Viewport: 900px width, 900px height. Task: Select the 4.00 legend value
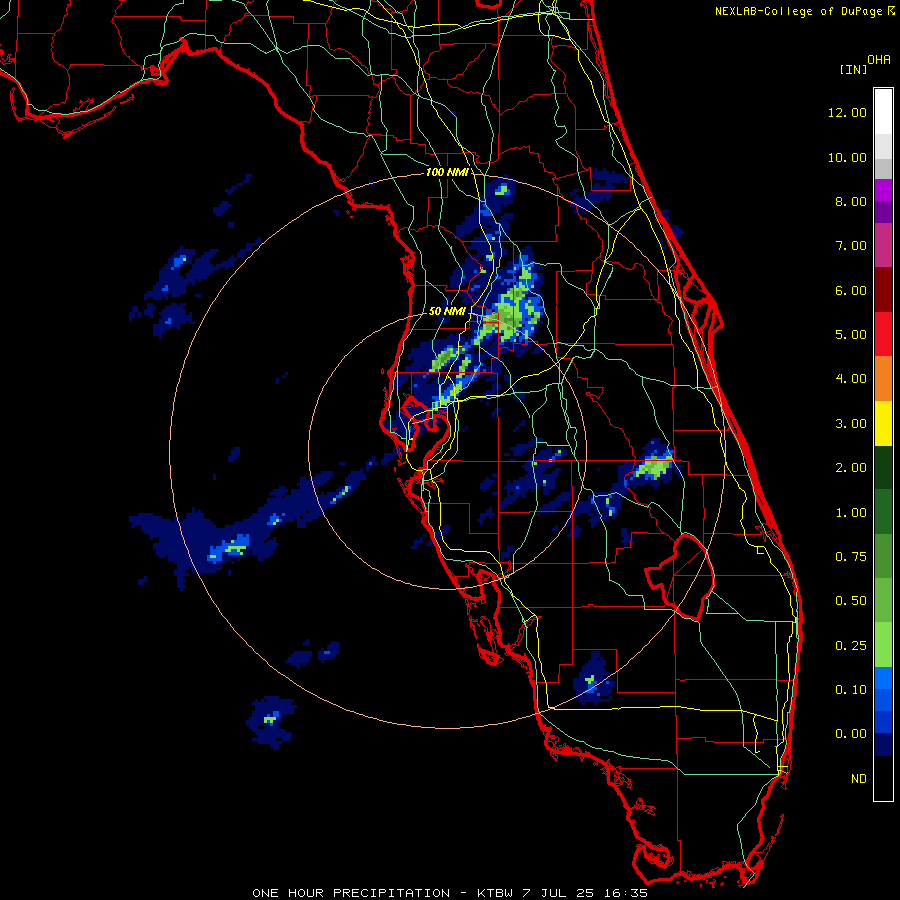(x=851, y=379)
